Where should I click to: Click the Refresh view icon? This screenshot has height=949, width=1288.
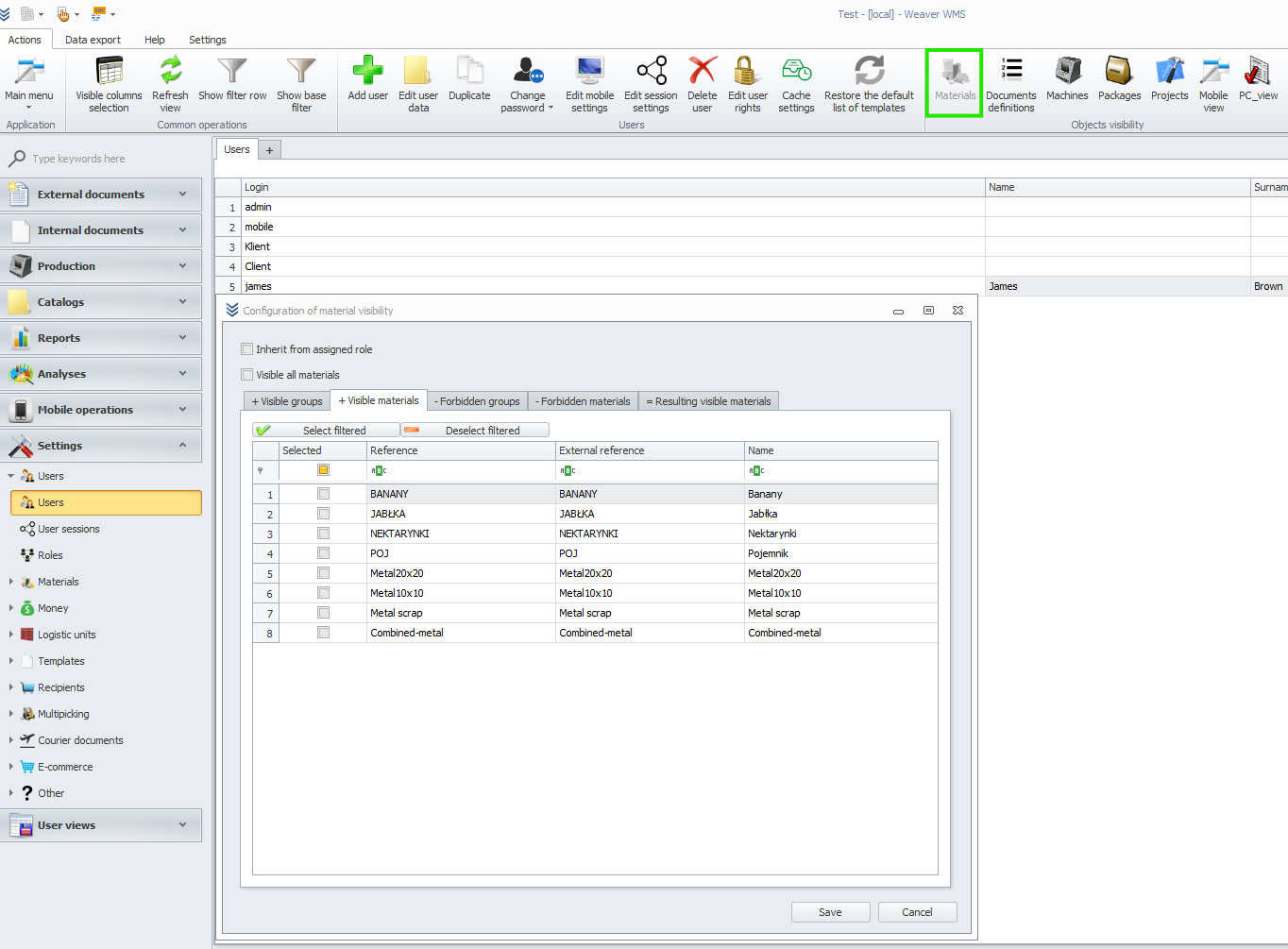170,84
